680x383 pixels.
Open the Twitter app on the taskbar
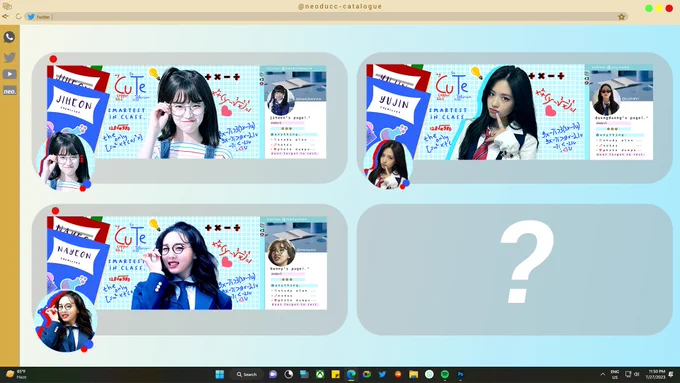(382, 374)
